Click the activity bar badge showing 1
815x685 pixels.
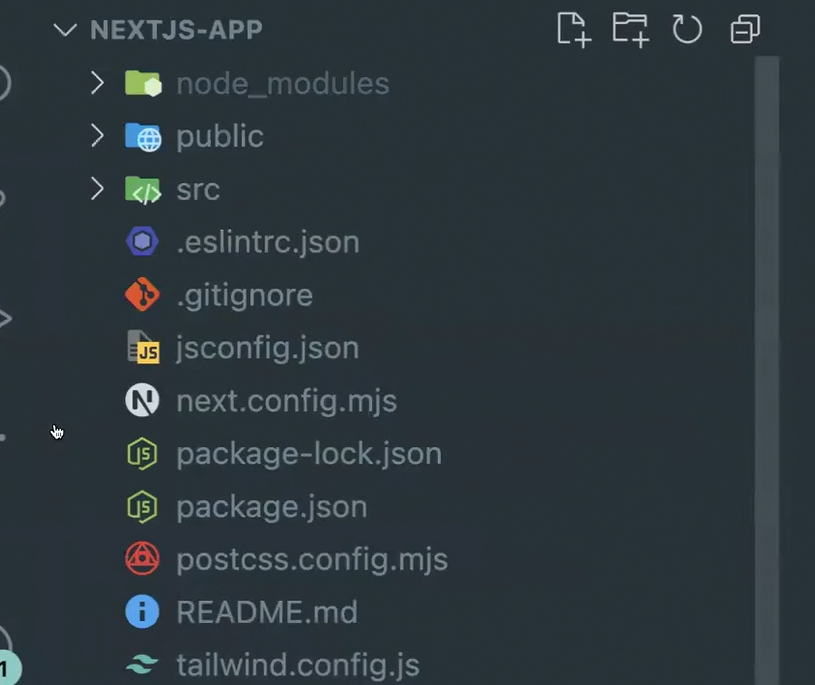(x=6, y=668)
